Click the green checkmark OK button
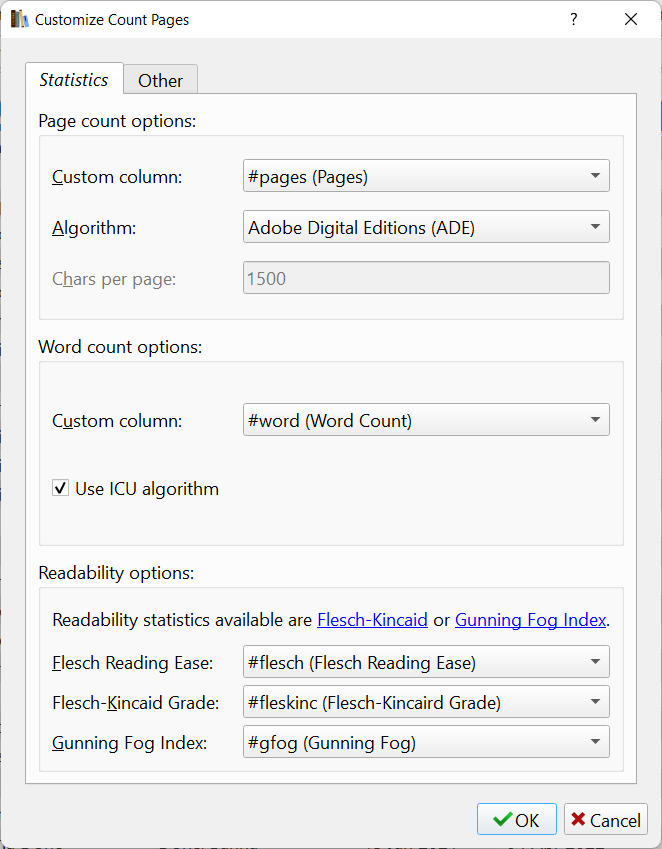This screenshot has height=849, width=662. click(x=516, y=819)
